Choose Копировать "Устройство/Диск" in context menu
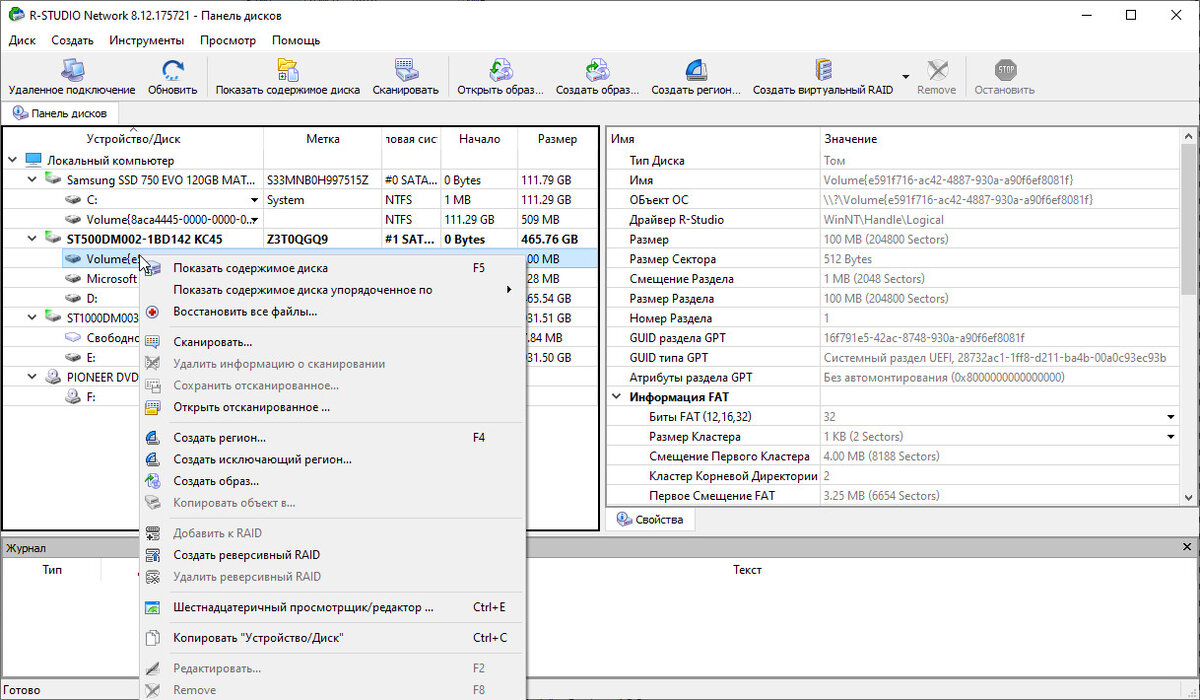This screenshot has width=1200, height=700. [332, 638]
